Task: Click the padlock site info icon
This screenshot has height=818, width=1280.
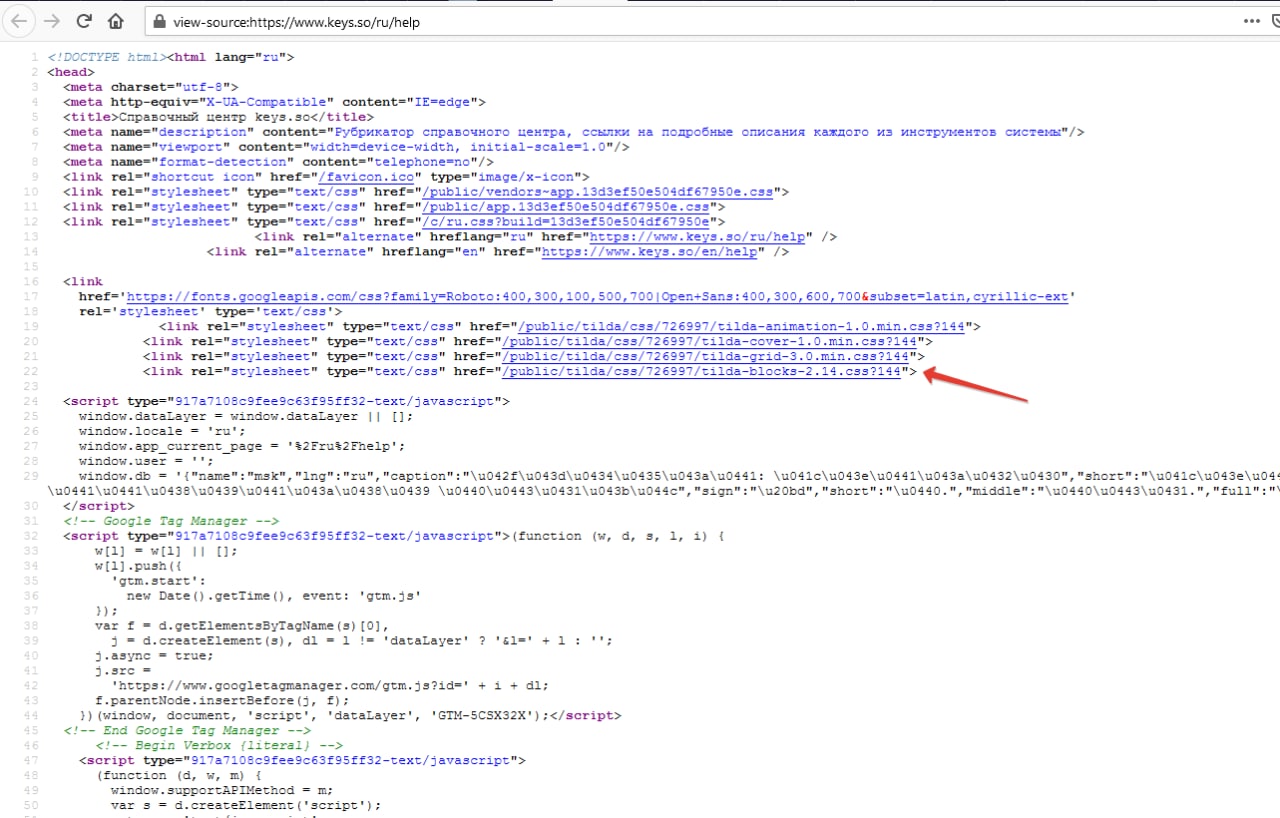Action: pyautogui.click(x=158, y=22)
